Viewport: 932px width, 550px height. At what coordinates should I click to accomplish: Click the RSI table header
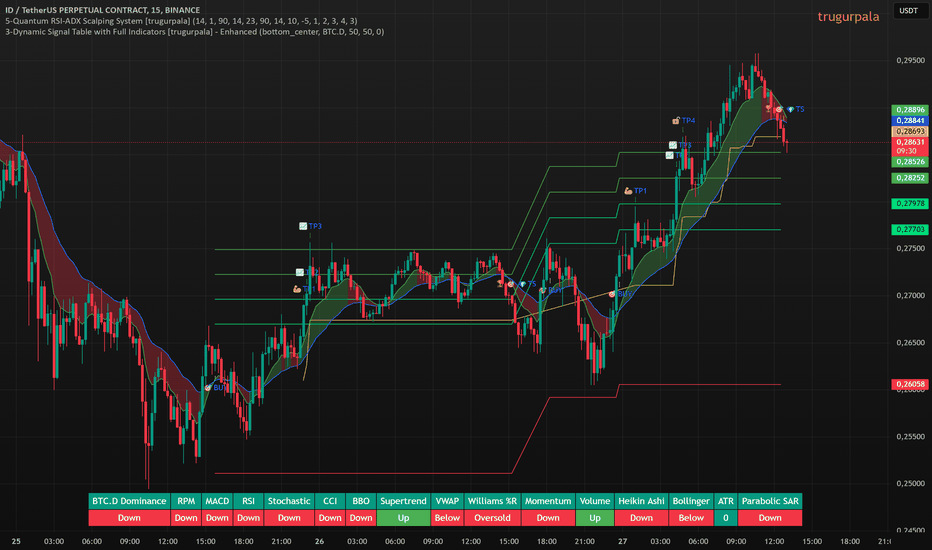(248, 501)
